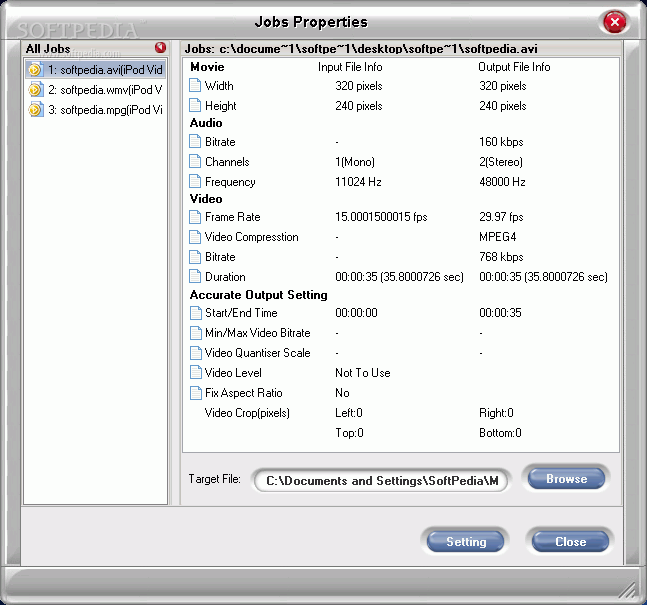Click the resize grip in window corner
647x605 pixels.
pyautogui.click(x=628, y=589)
